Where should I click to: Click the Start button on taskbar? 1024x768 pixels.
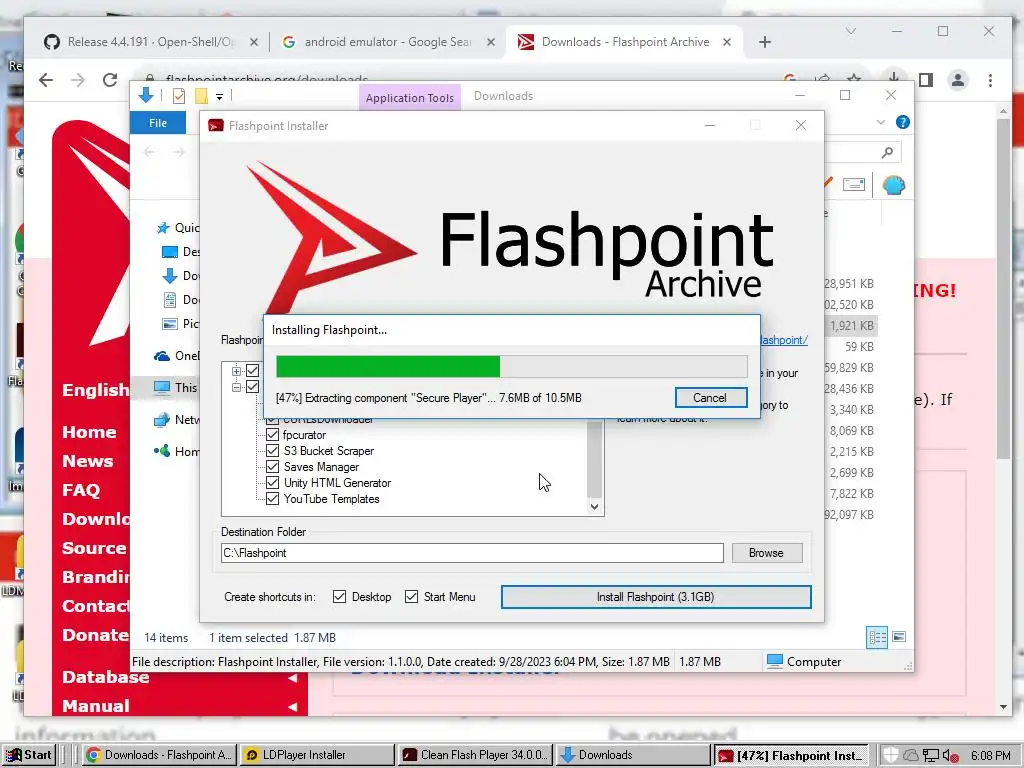pyautogui.click(x=29, y=755)
